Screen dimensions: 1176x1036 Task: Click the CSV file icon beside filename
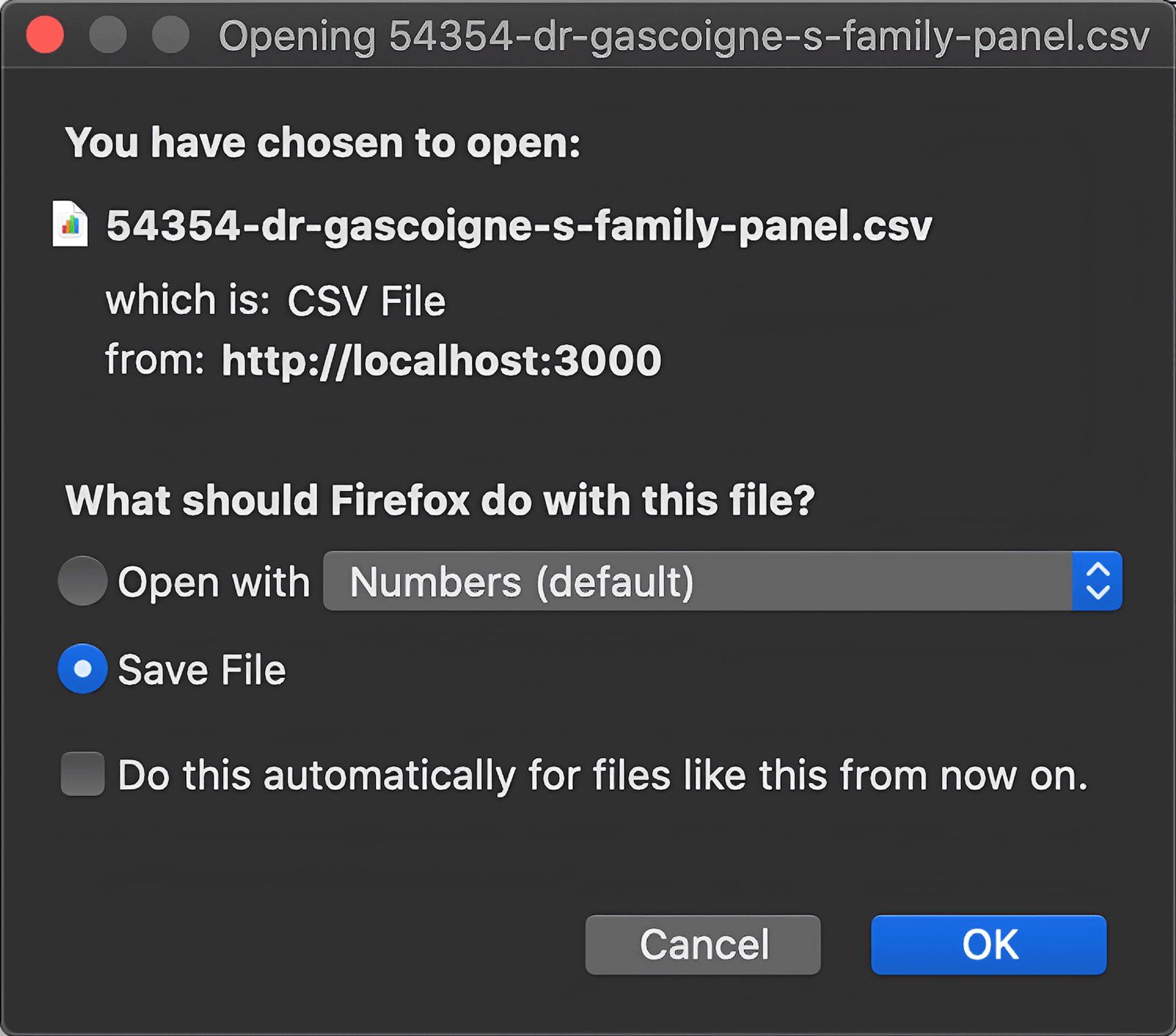coord(70,224)
